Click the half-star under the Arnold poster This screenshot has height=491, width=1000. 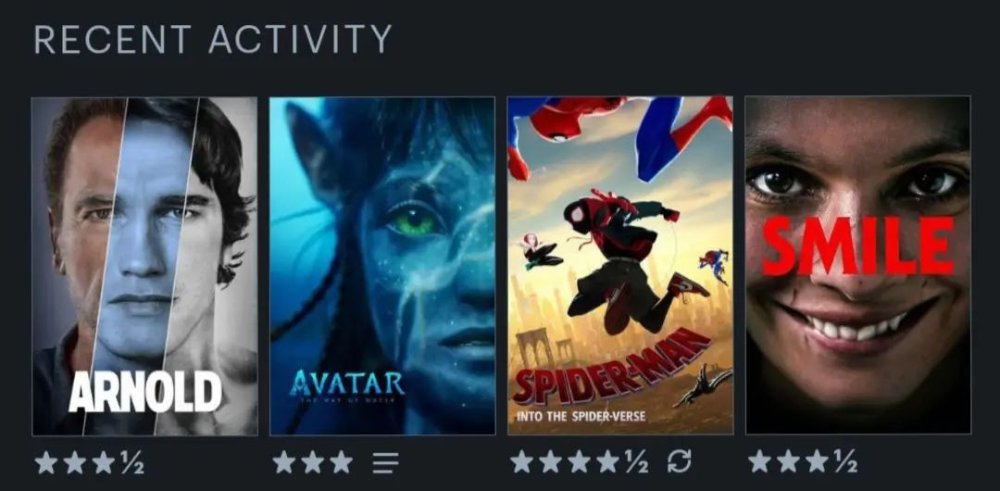[x=133, y=462]
